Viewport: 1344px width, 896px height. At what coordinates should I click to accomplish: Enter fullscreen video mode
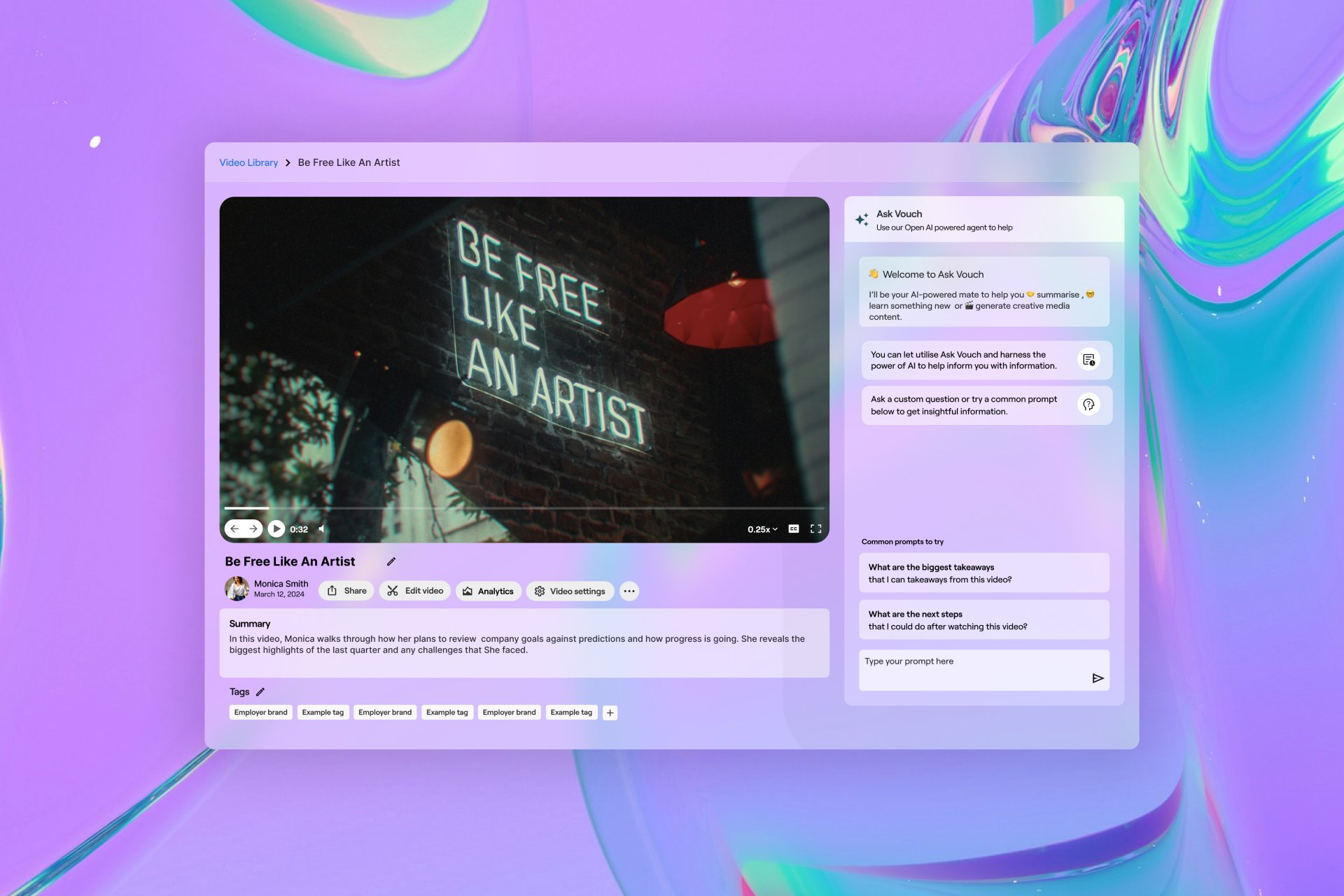pyautogui.click(x=815, y=528)
